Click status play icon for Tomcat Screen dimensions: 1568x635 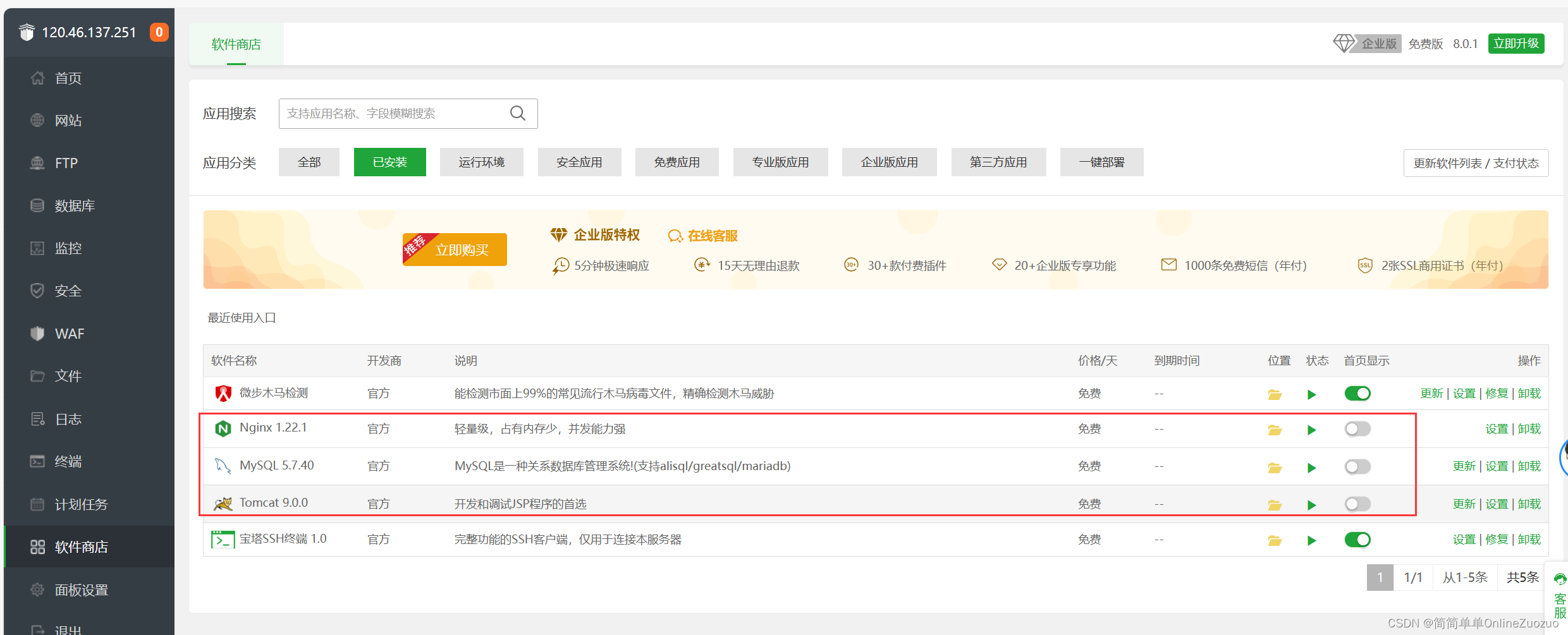click(1312, 505)
